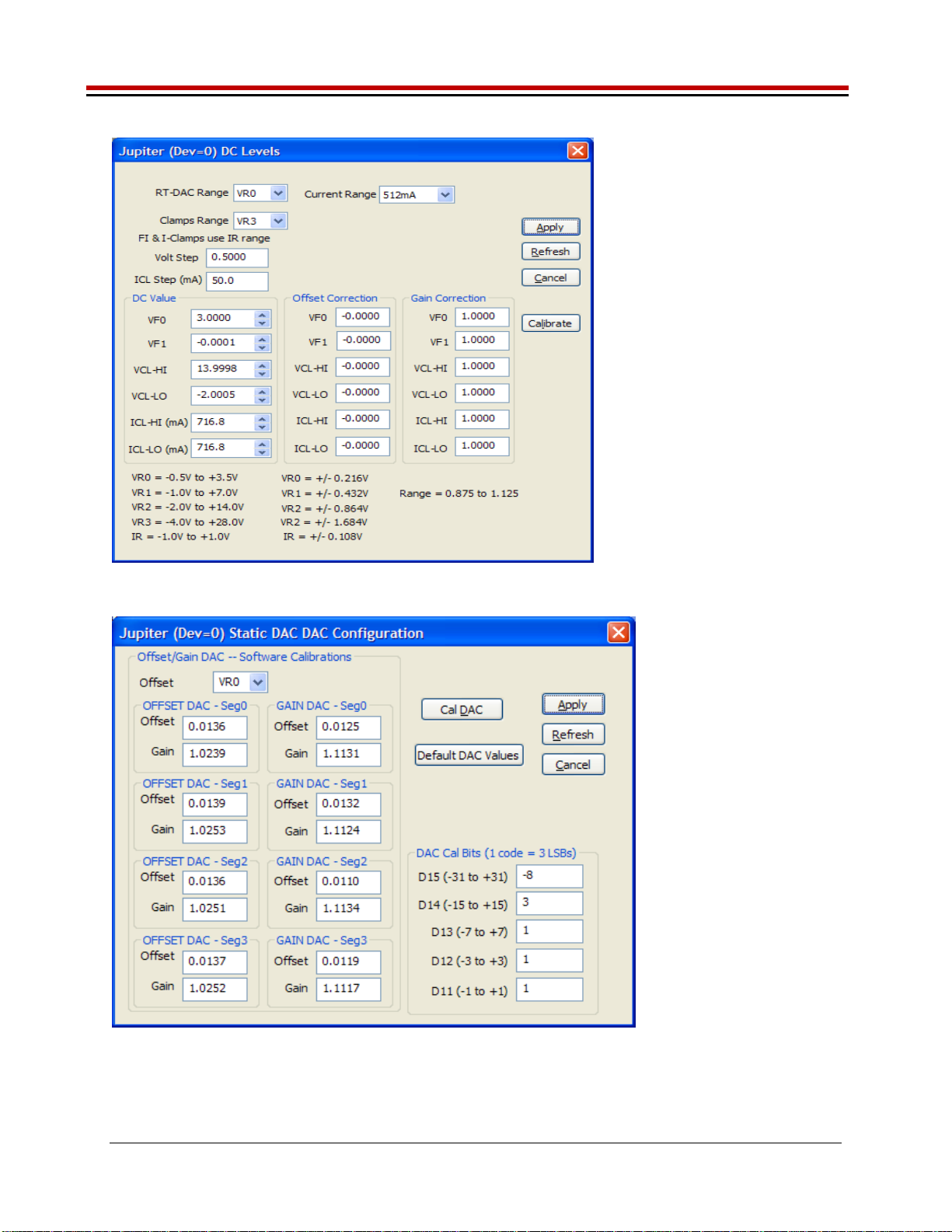Click the VCL-HI Offset Correction field

pos(363,367)
